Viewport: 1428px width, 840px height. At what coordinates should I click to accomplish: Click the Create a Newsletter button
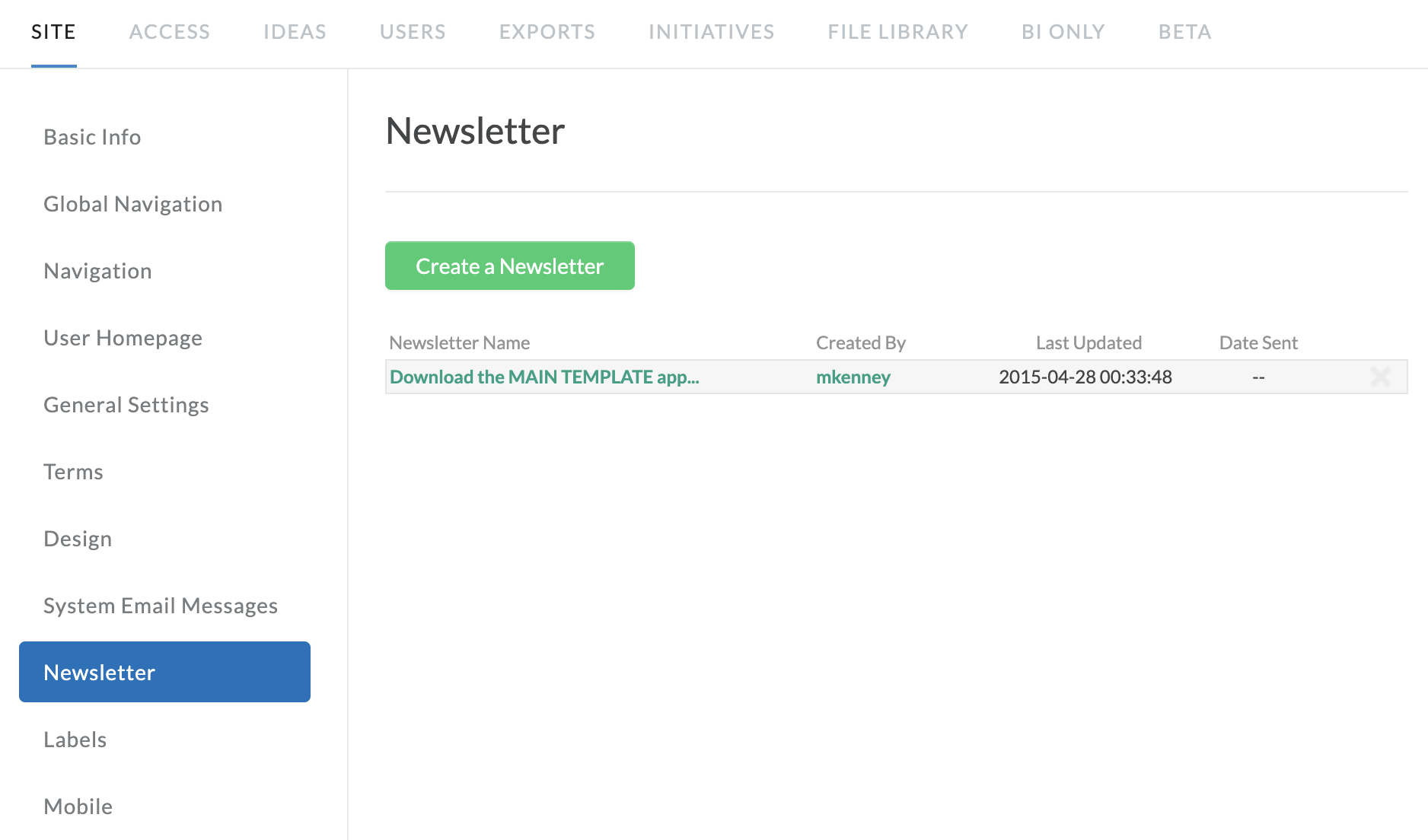point(510,266)
